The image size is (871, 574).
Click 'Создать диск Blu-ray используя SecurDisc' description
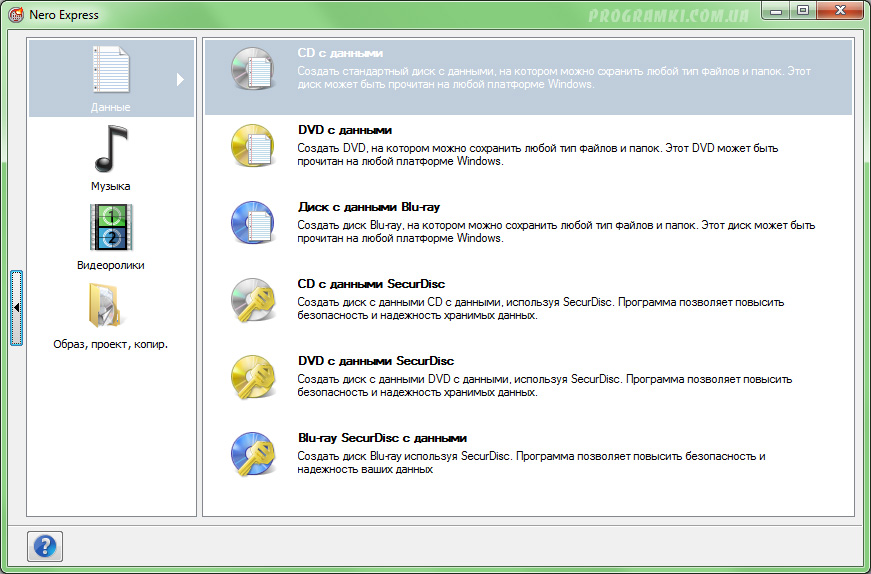532,463
